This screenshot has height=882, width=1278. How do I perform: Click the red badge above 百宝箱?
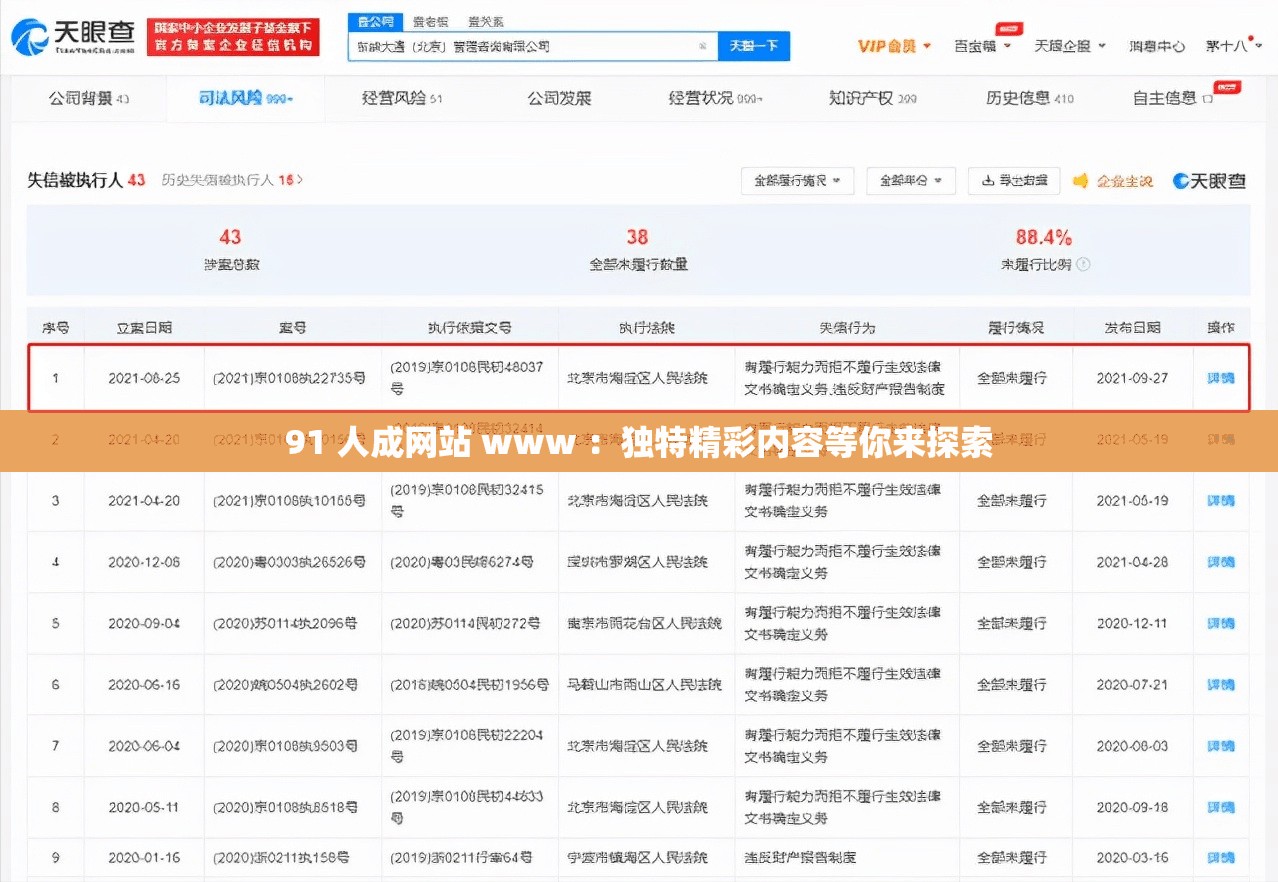coord(1007,29)
